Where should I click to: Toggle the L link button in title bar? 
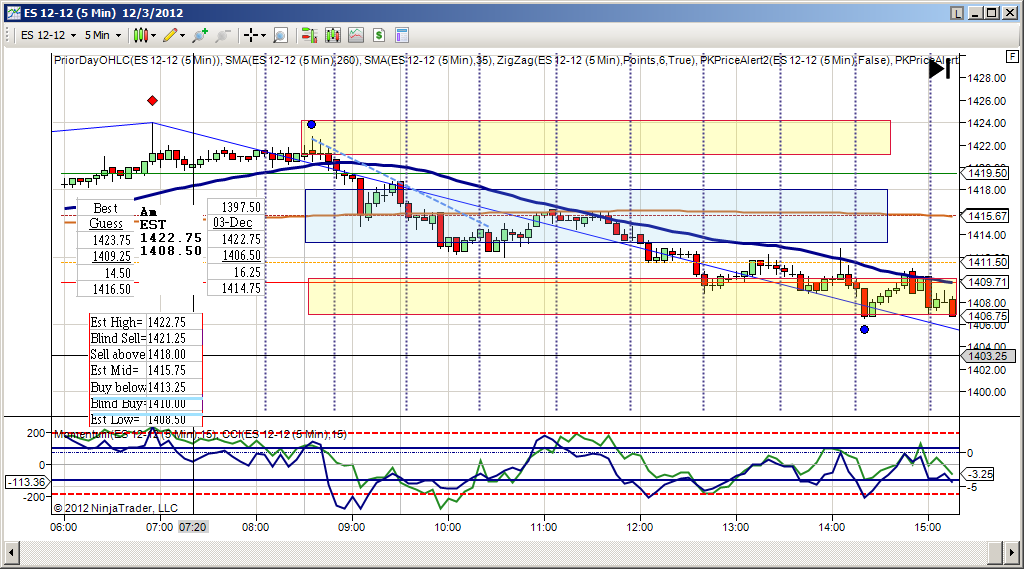956,12
